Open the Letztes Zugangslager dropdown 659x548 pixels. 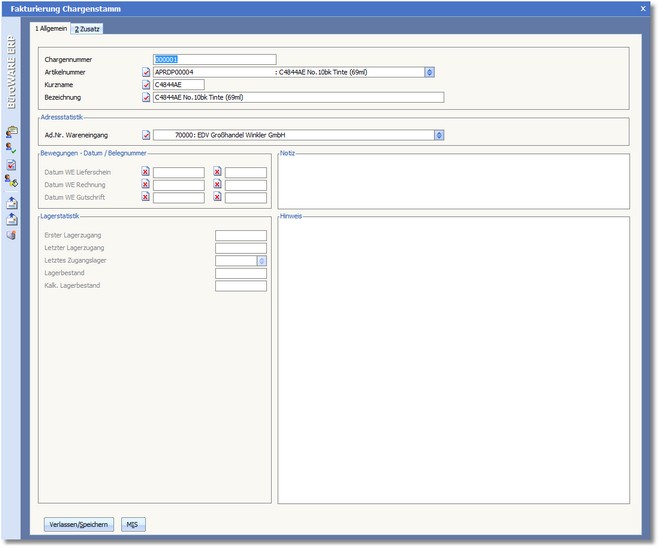point(261,261)
